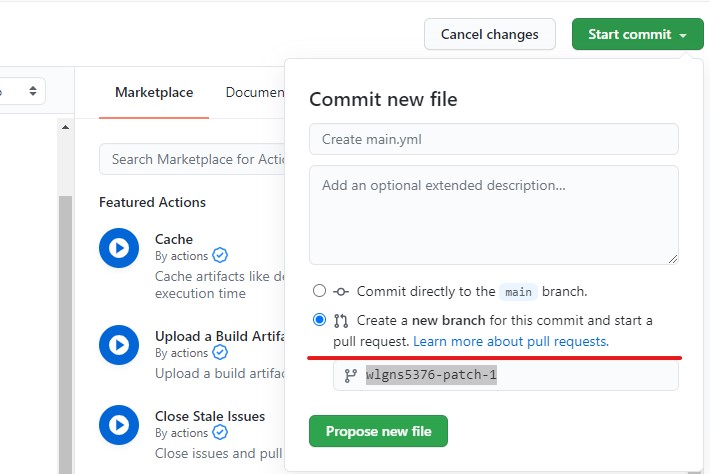Click the Commit new file heading
The width and height of the screenshot is (710, 474).
coord(383,100)
